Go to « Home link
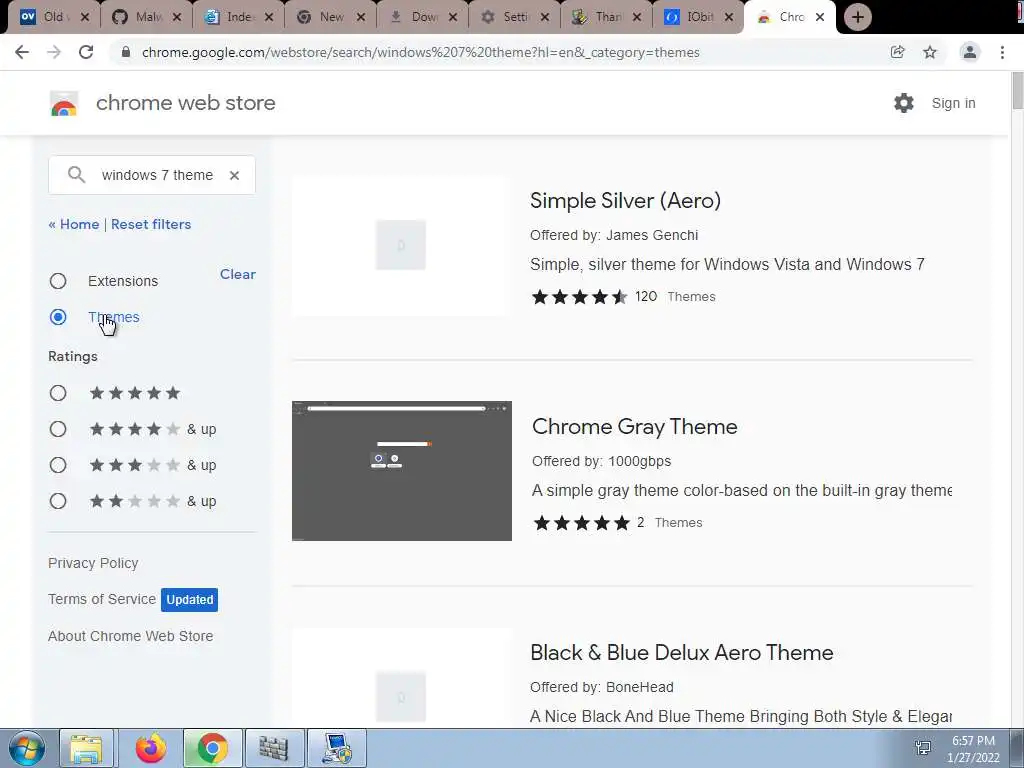The height and width of the screenshot is (768, 1024). pos(74,224)
